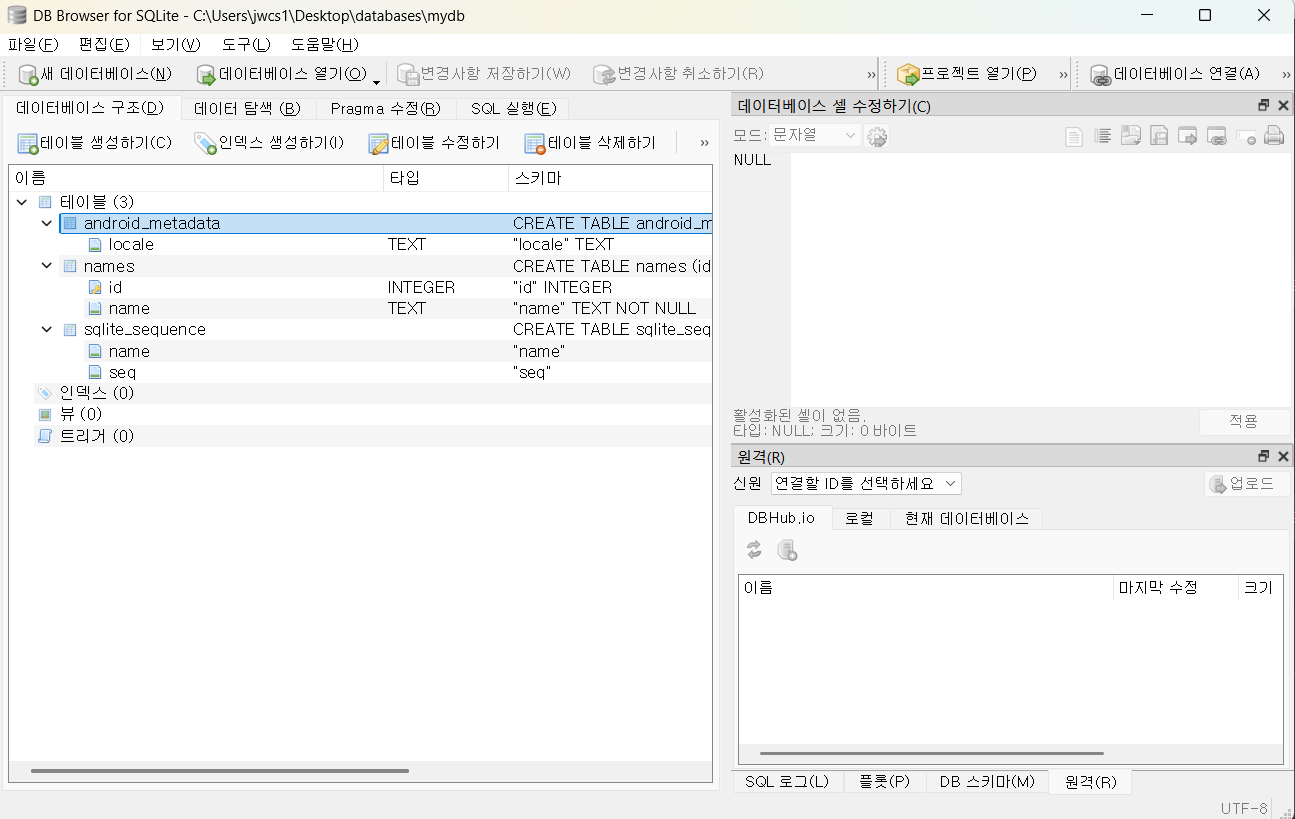
Task: Open the 편집(E) menu
Action: pos(104,45)
